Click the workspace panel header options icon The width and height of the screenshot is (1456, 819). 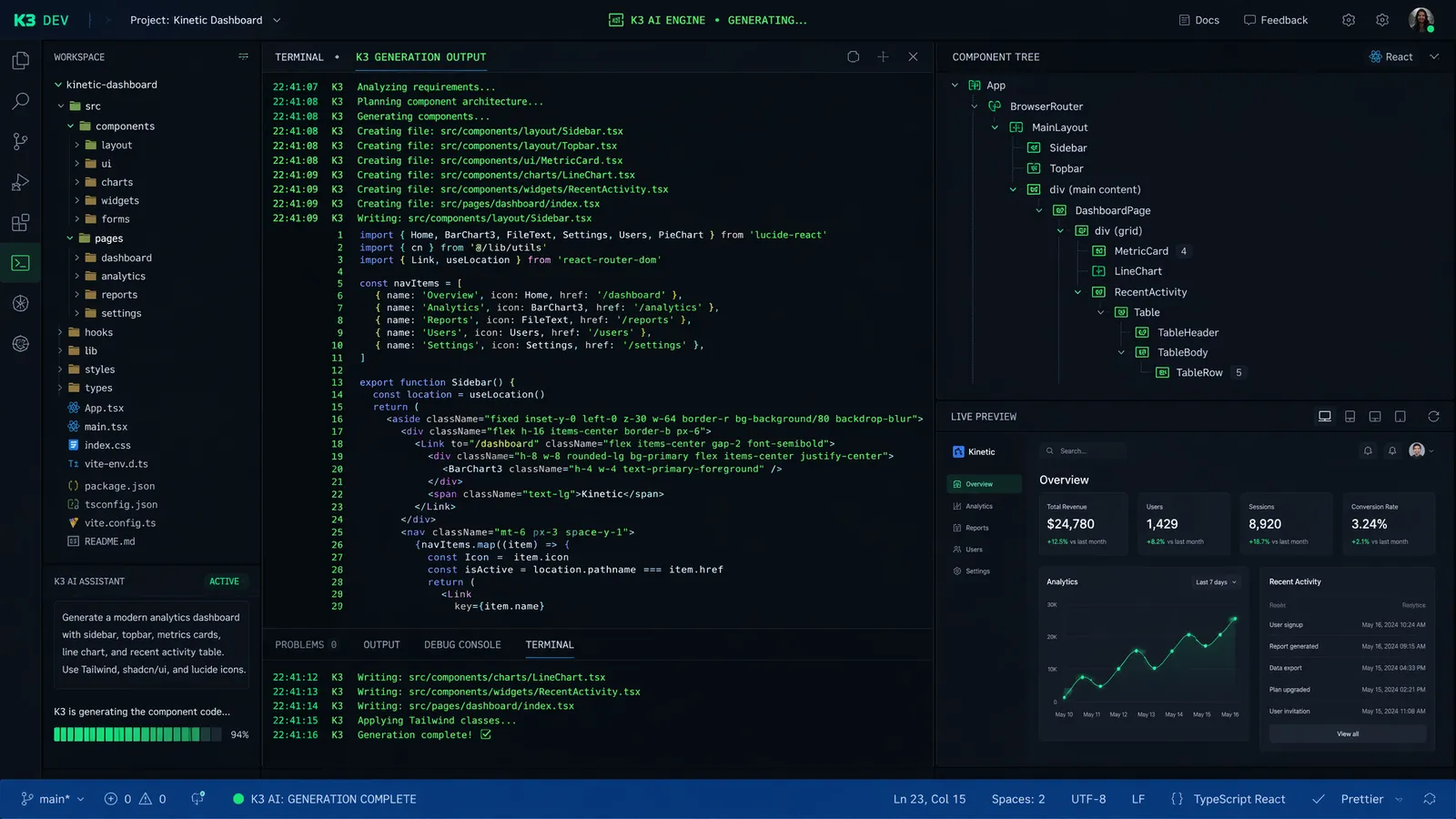243,56
